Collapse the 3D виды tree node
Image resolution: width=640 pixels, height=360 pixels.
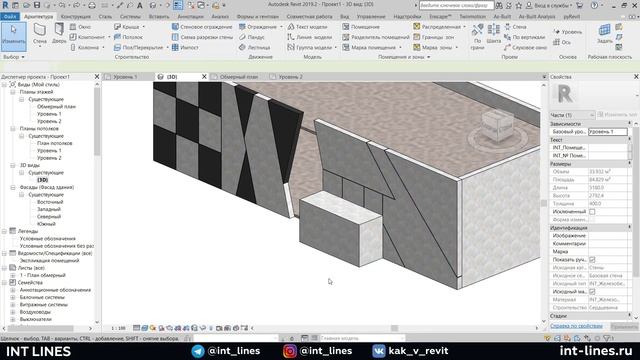click(x=13, y=165)
